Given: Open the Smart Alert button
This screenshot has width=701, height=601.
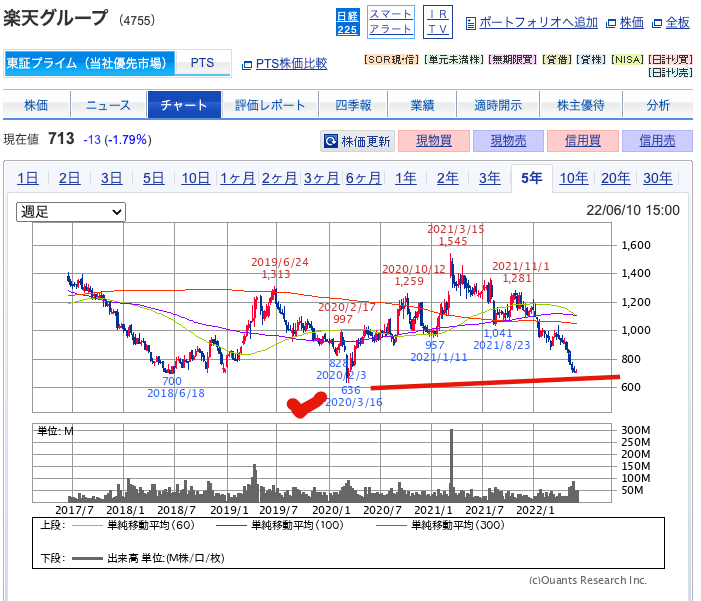Looking at the screenshot, I should click(391, 22).
